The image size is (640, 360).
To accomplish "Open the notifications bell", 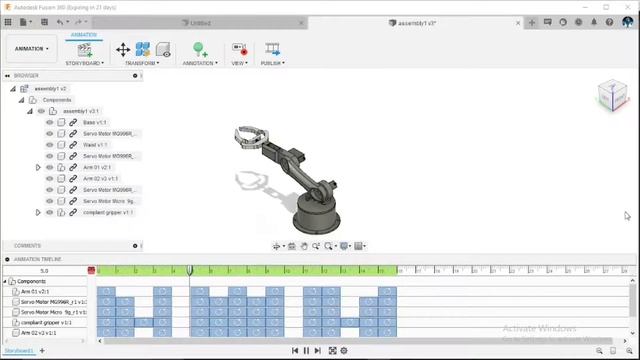I will 594,22.
